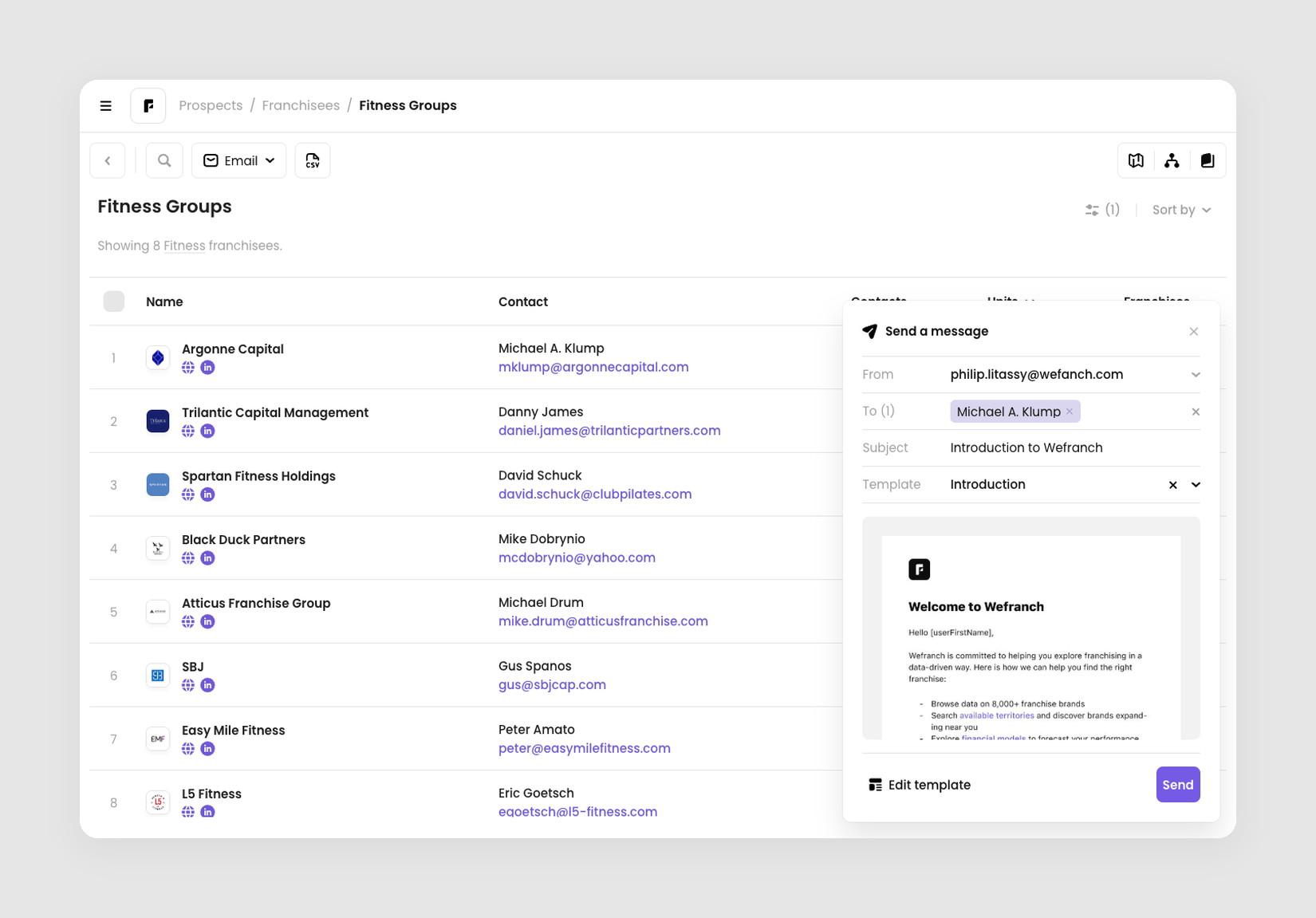Click the Fitness filter link in subtitle
This screenshot has height=918, width=1316.
[x=184, y=246]
